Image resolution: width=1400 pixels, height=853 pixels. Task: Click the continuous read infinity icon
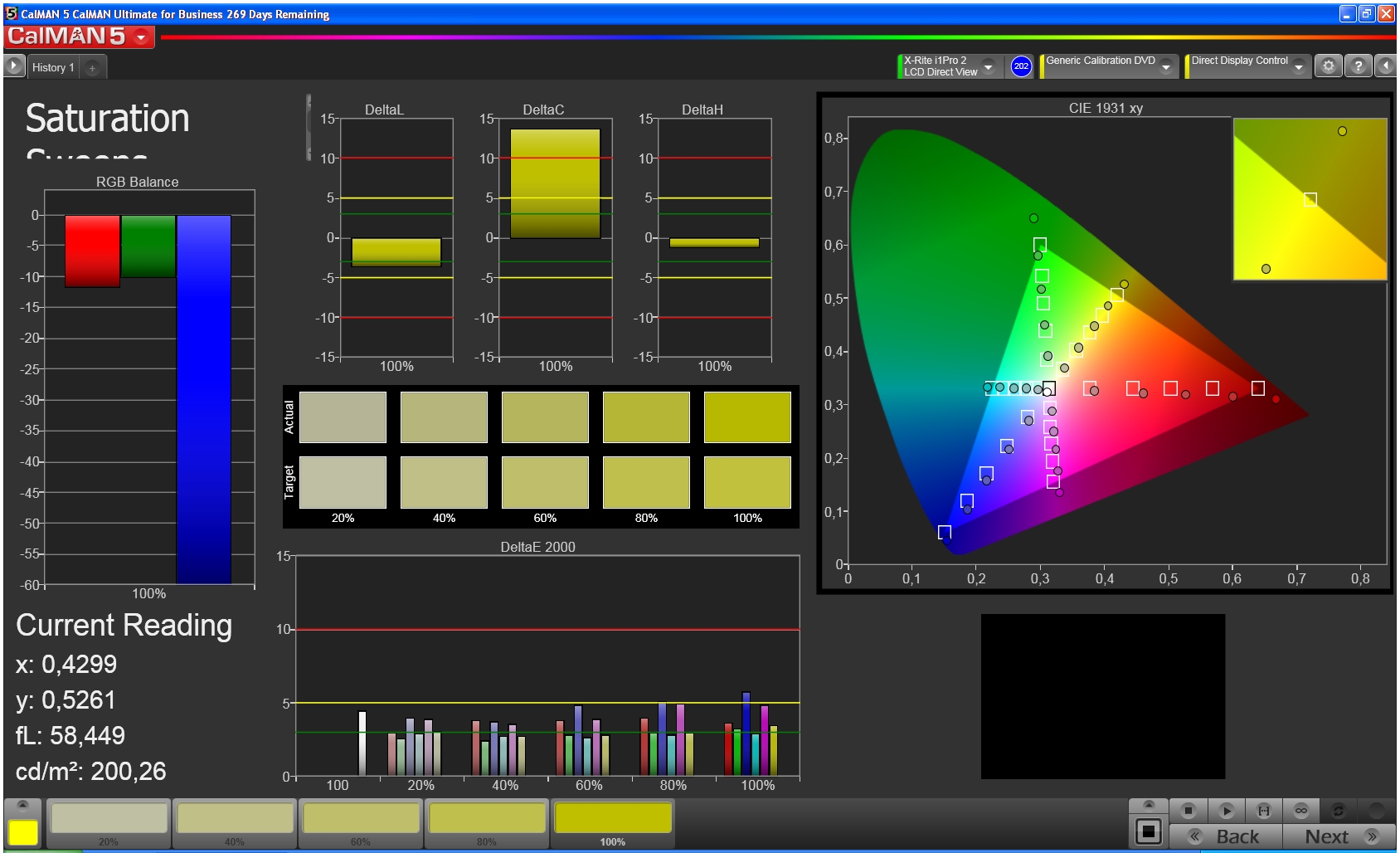pyautogui.click(x=1300, y=811)
